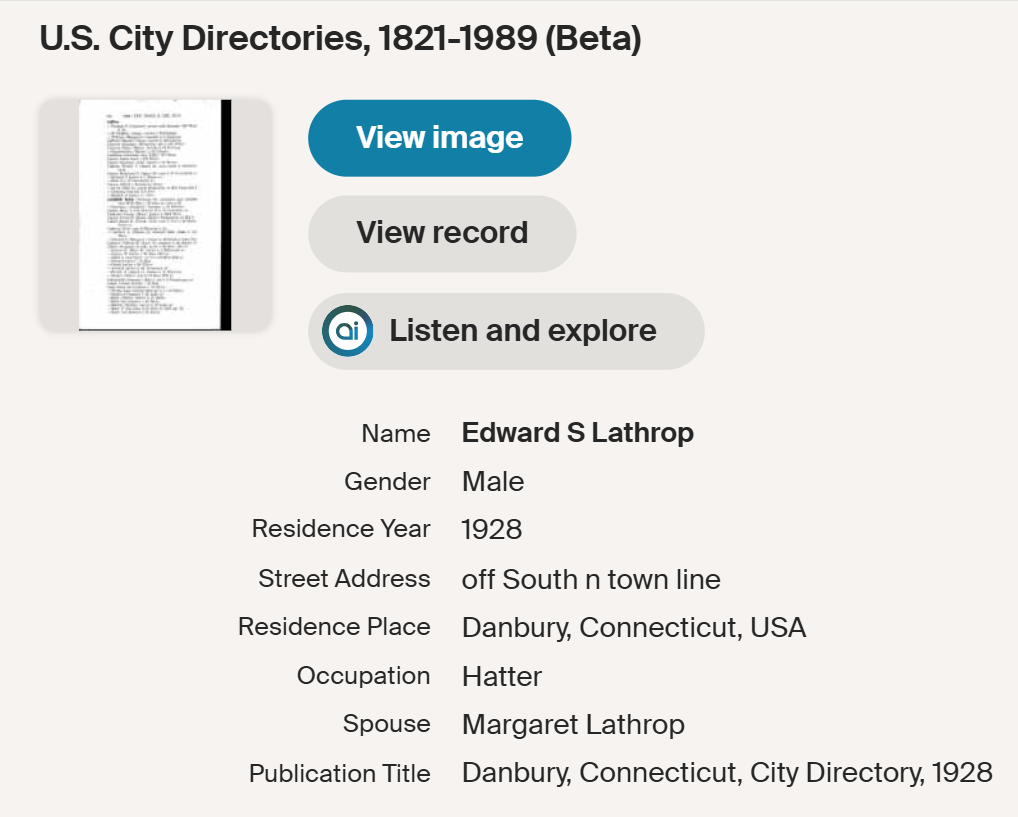
Task: Click the Street Address label
Action: click(x=344, y=579)
